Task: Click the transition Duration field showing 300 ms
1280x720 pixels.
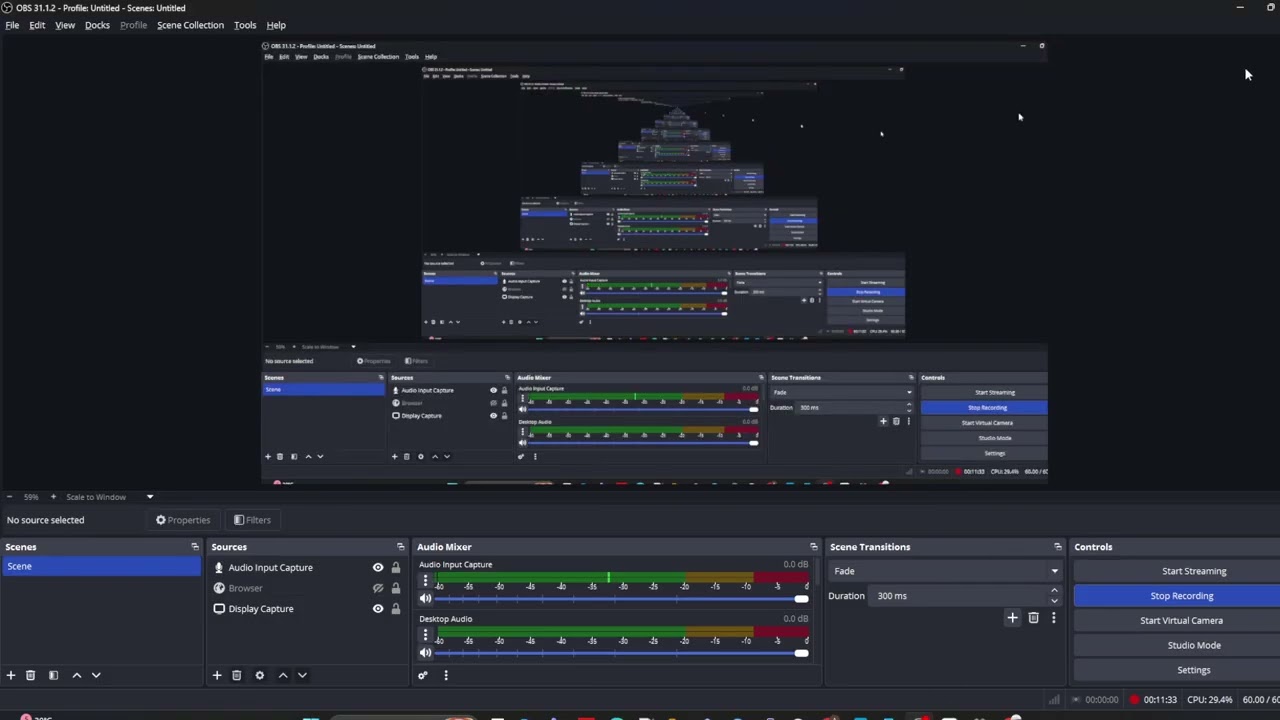Action: [959, 596]
